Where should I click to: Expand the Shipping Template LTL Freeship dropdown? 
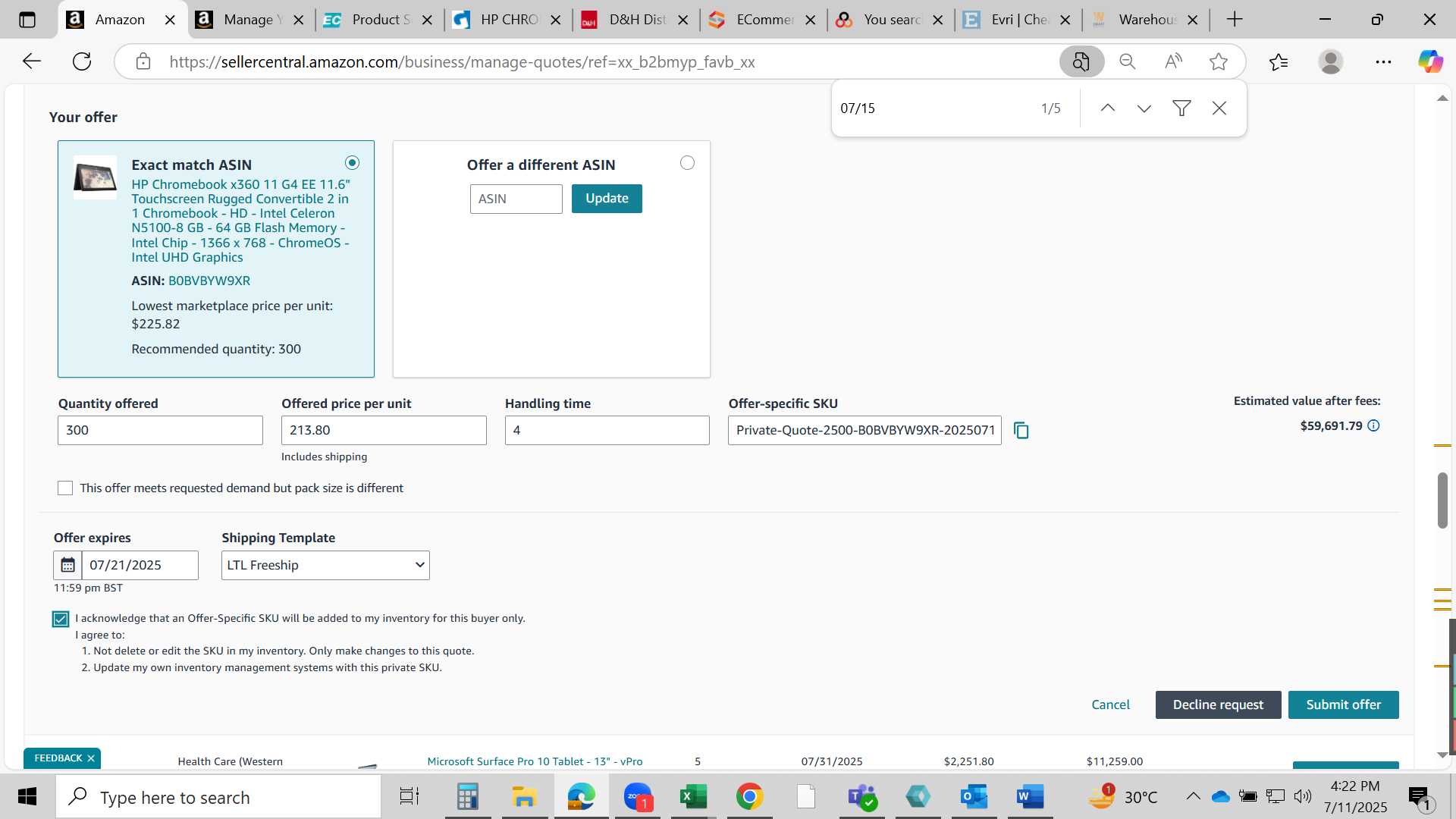(x=325, y=566)
